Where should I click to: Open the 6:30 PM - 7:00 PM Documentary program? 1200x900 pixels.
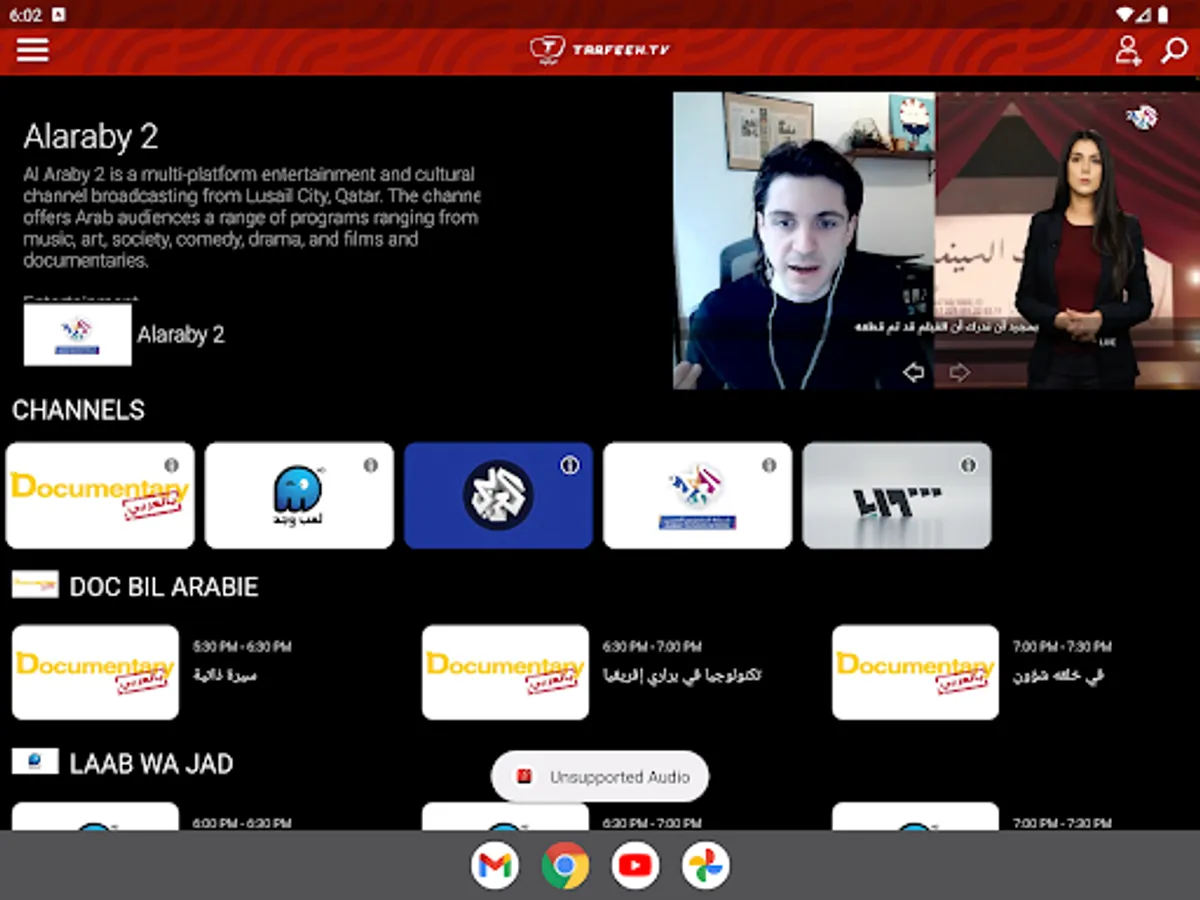coord(505,672)
